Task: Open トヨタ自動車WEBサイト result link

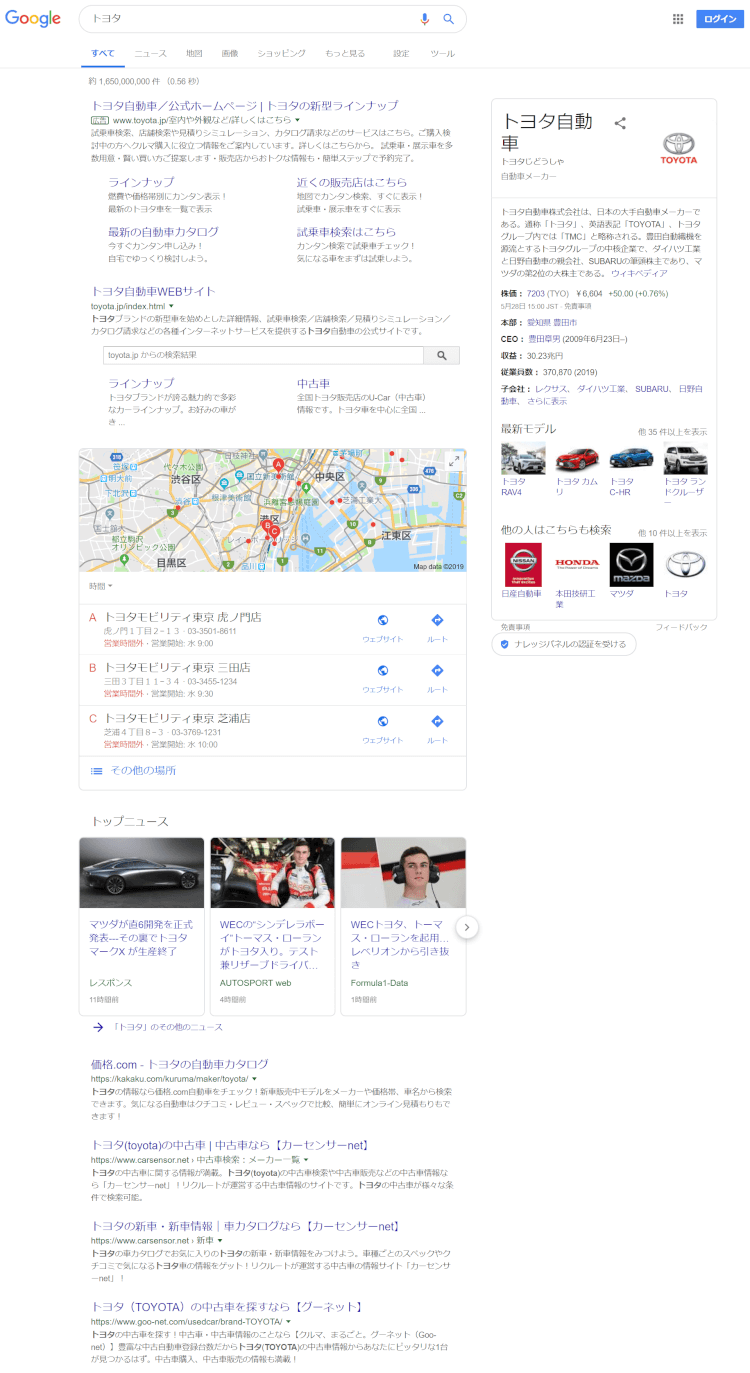Action: pyautogui.click(x=153, y=291)
